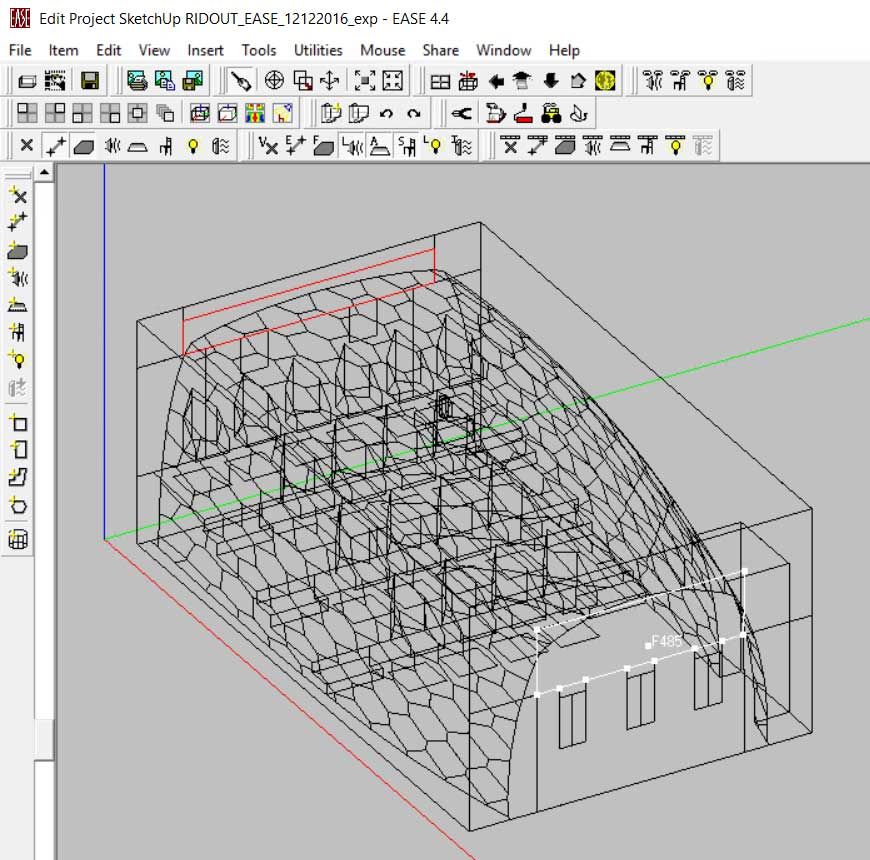Click the black down arrow view icon
Image resolution: width=870 pixels, height=860 pixels.
pos(550,82)
